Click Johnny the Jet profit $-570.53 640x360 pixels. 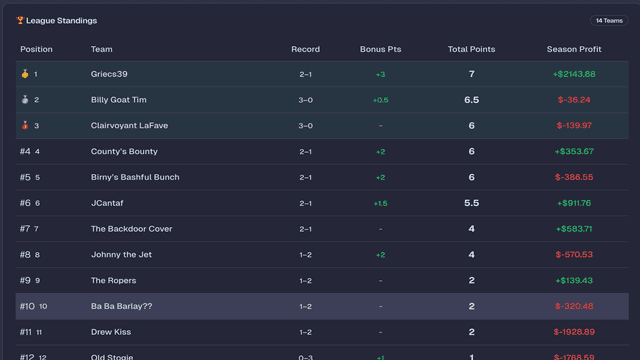coord(574,254)
